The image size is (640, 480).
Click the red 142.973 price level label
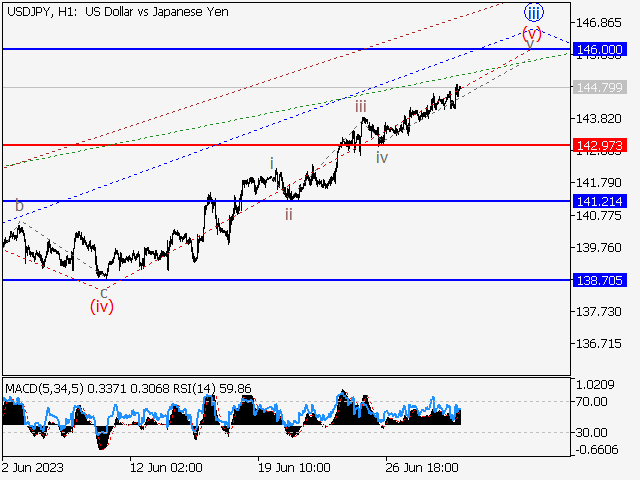(600, 145)
